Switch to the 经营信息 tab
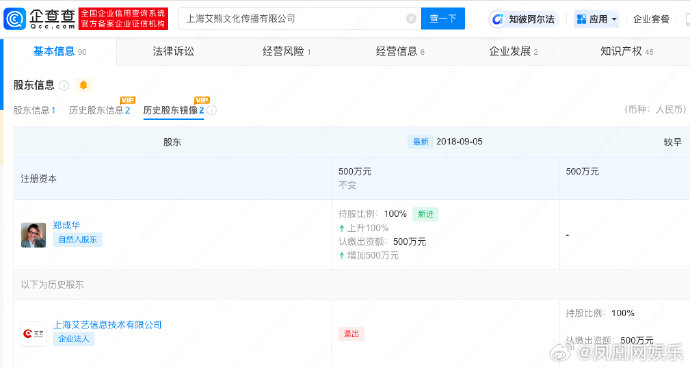This screenshot has width=690, height=368. click(400, 52)
